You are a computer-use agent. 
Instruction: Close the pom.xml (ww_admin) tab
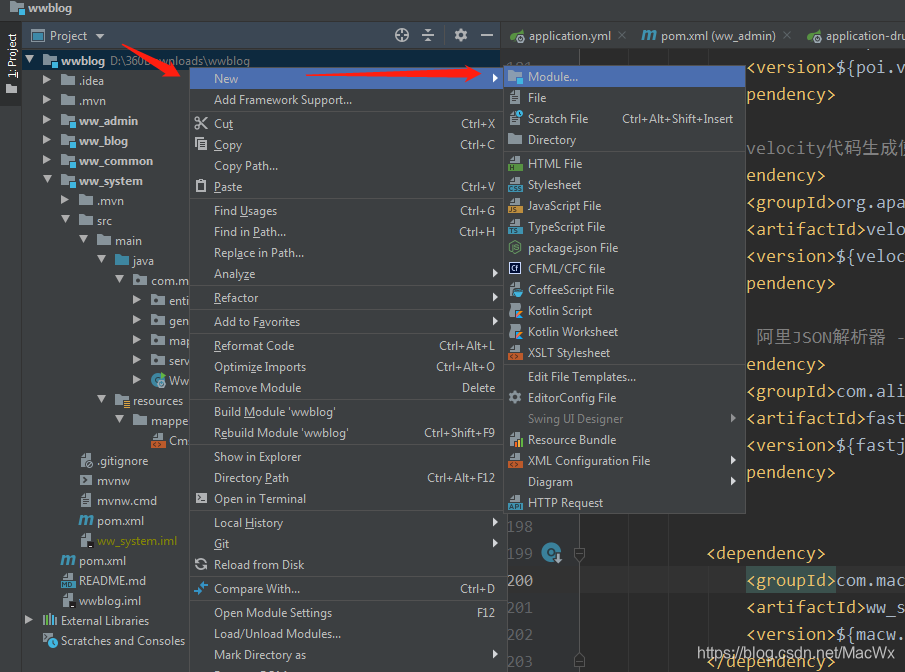coord(787,35)
